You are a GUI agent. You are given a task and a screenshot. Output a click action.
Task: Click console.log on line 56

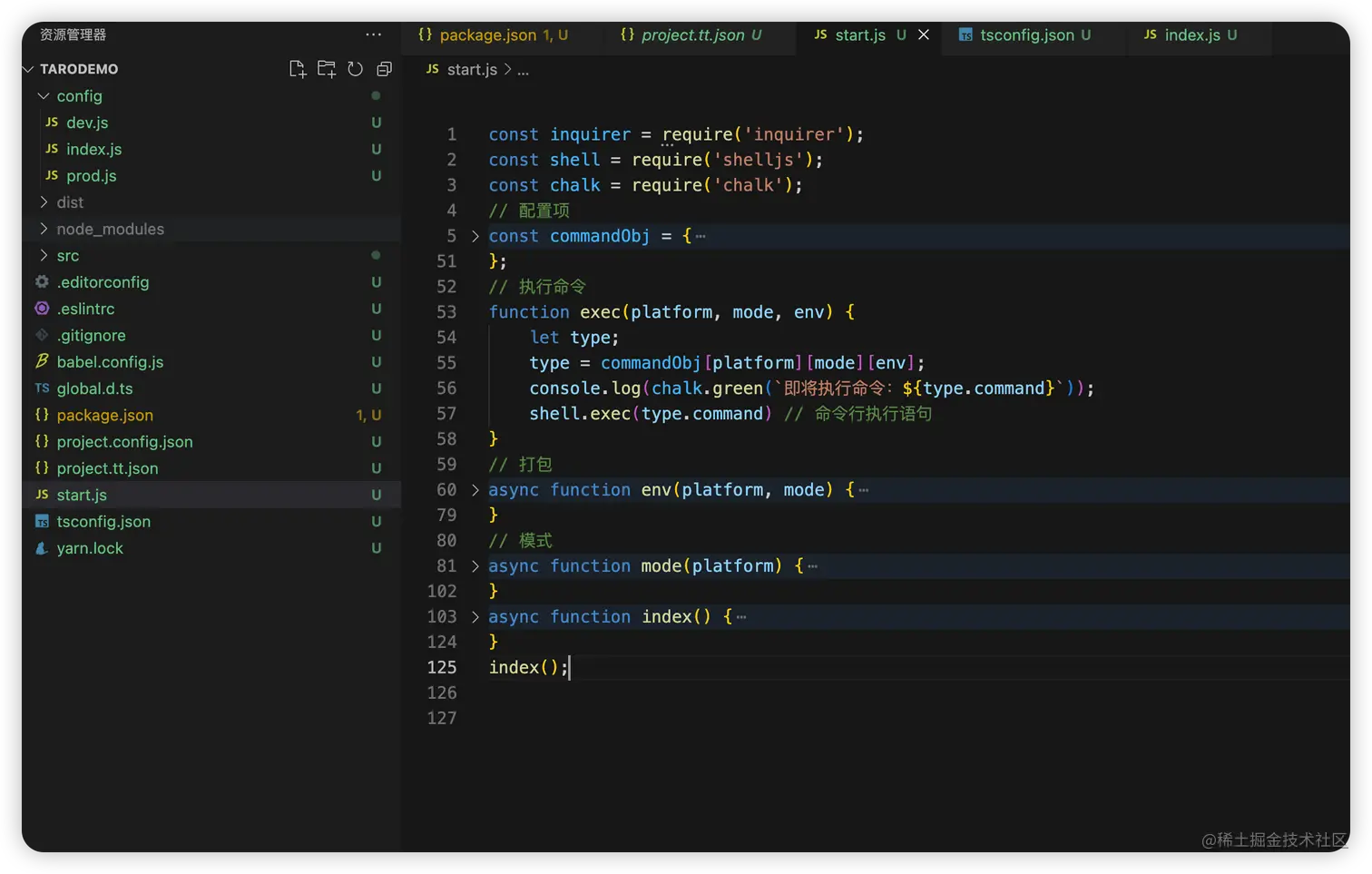point(585,388)
